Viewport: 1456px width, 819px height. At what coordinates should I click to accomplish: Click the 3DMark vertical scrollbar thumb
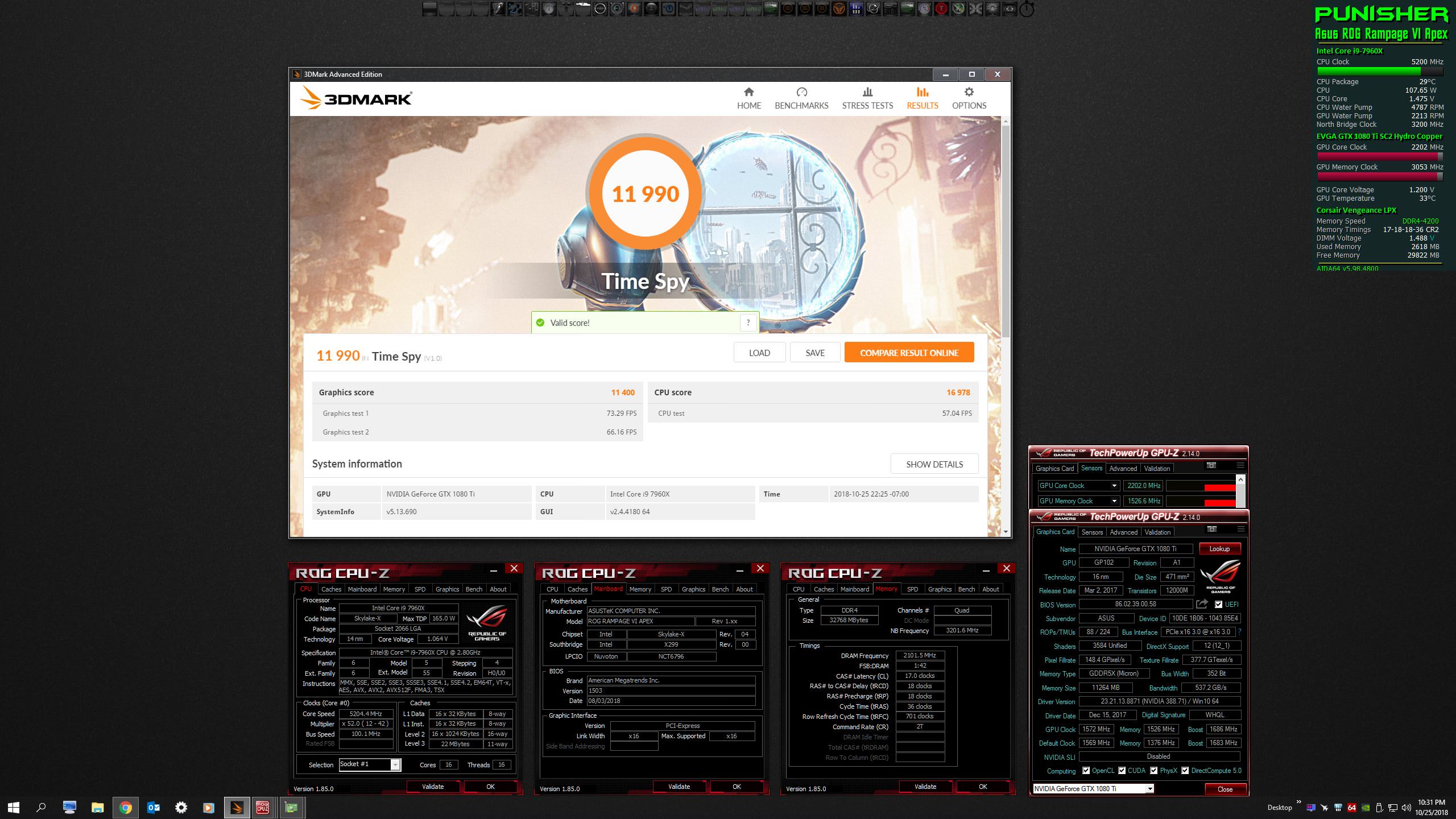point(1006,230)
